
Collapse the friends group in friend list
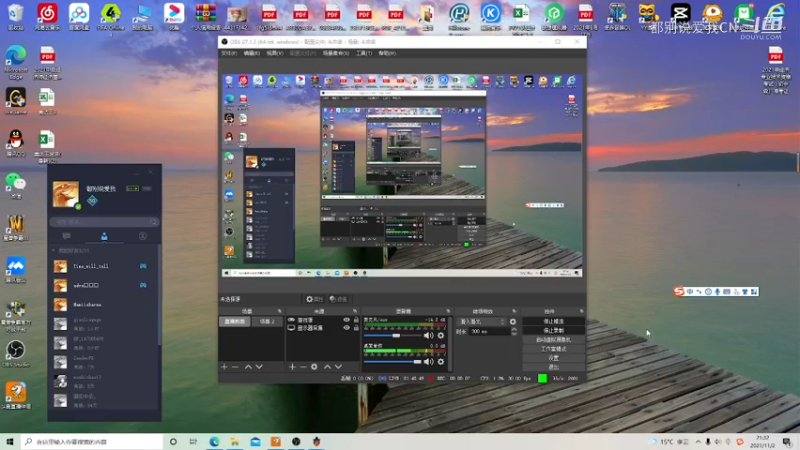pyautogui.click(x=54, y=251)
